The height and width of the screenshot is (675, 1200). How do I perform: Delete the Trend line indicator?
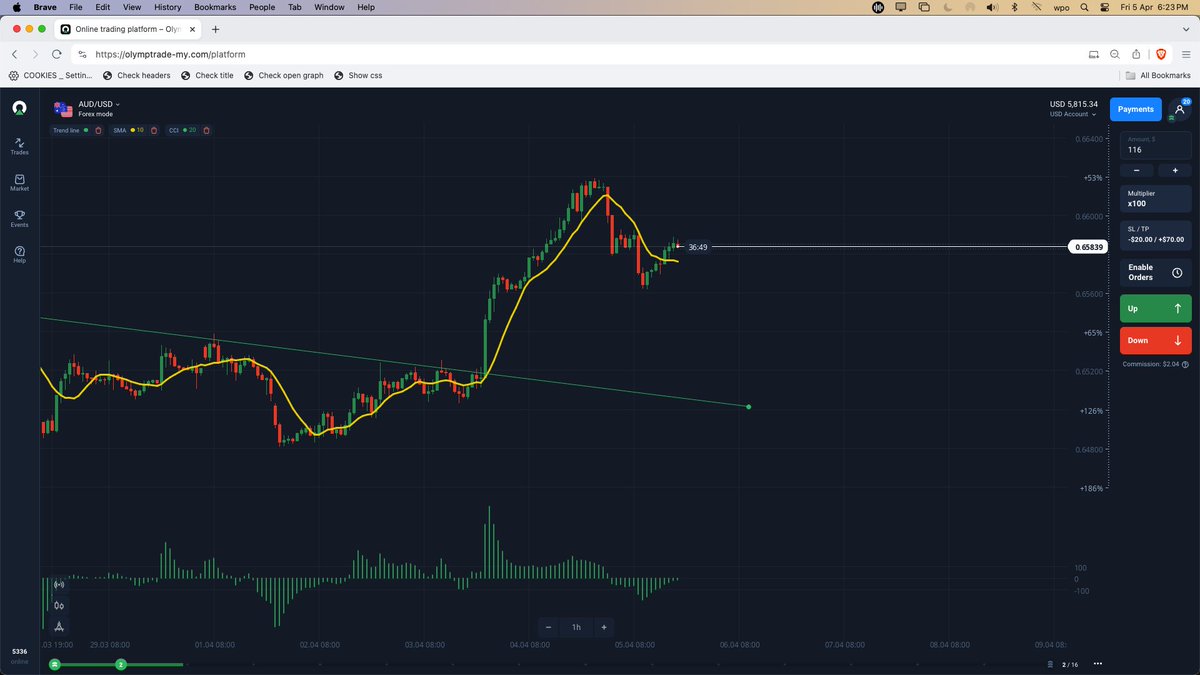[98, 130]
